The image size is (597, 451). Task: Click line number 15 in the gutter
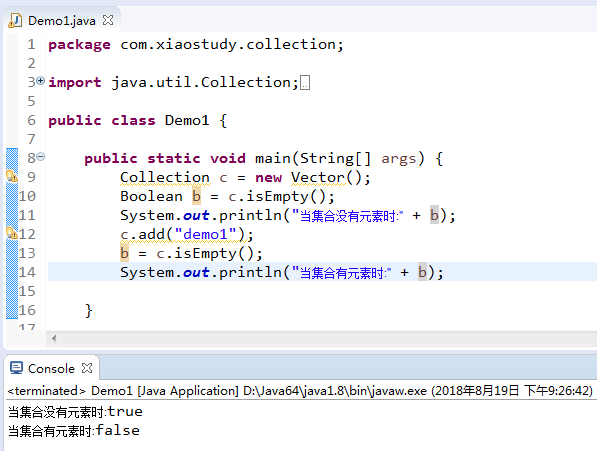[27, 291]
